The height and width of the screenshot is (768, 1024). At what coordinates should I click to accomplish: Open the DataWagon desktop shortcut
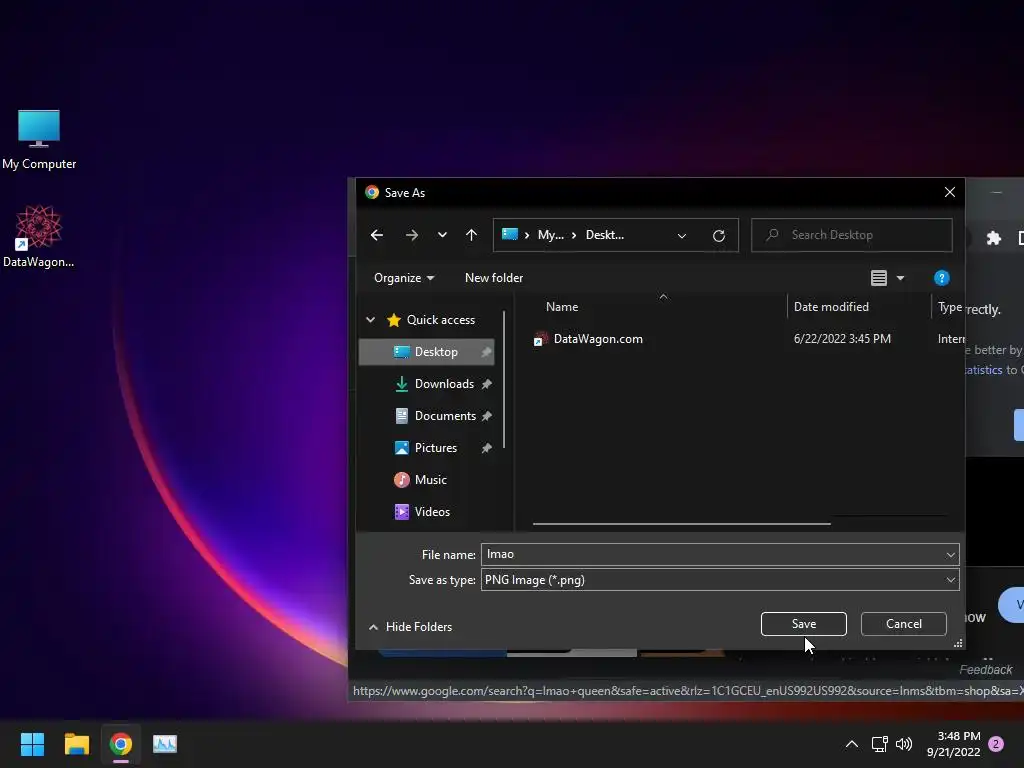coord(39,236)
